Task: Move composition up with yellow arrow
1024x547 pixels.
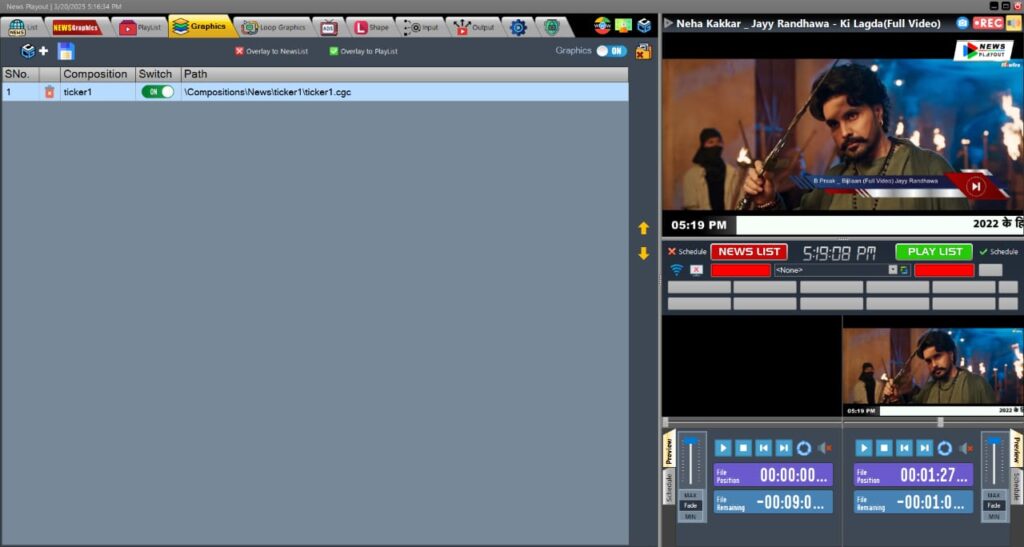Action: pyautogui.click(x=643, y=228)
